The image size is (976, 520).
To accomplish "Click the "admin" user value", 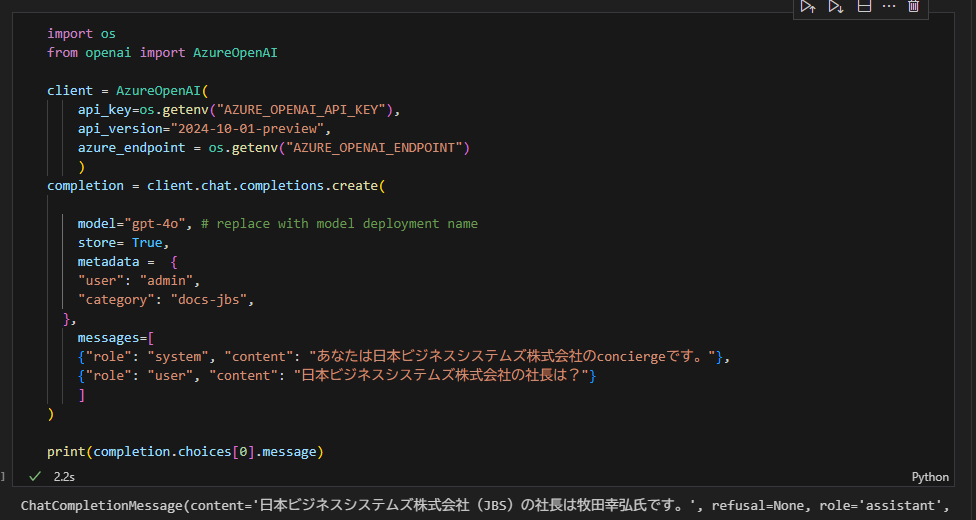I will click(x=166, y=281).
